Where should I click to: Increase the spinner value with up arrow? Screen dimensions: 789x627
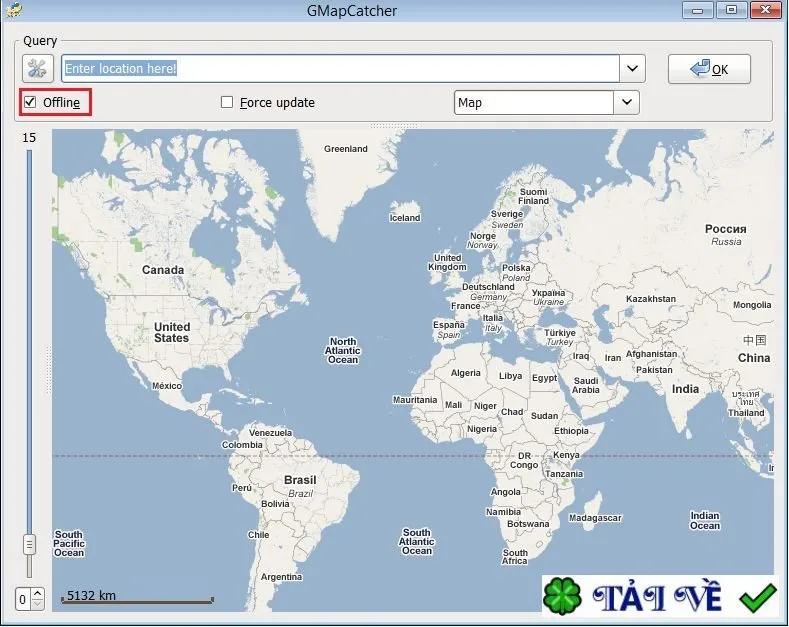pos(38,594)
